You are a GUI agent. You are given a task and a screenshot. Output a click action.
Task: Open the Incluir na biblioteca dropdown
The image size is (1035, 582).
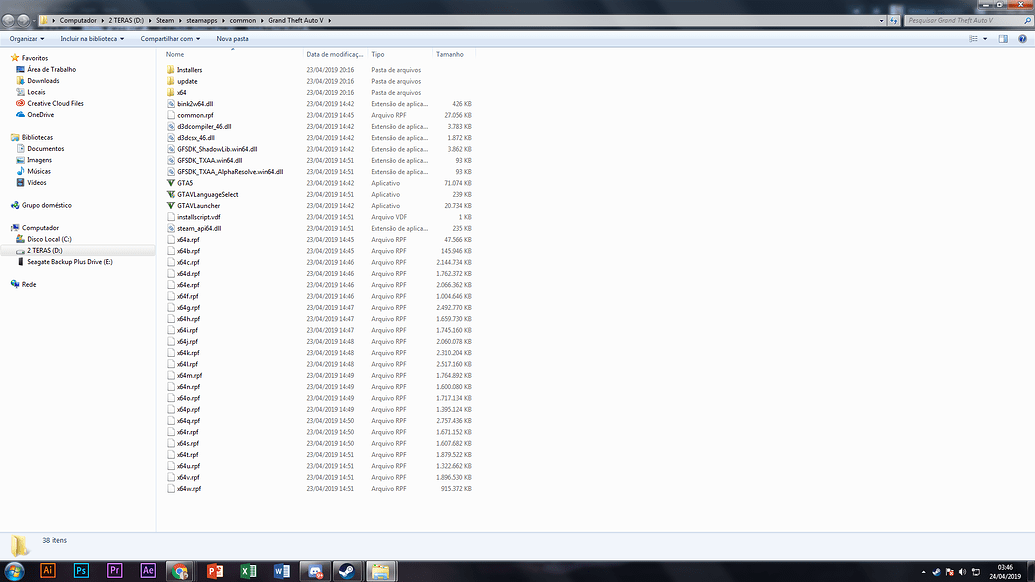[92, 39]
